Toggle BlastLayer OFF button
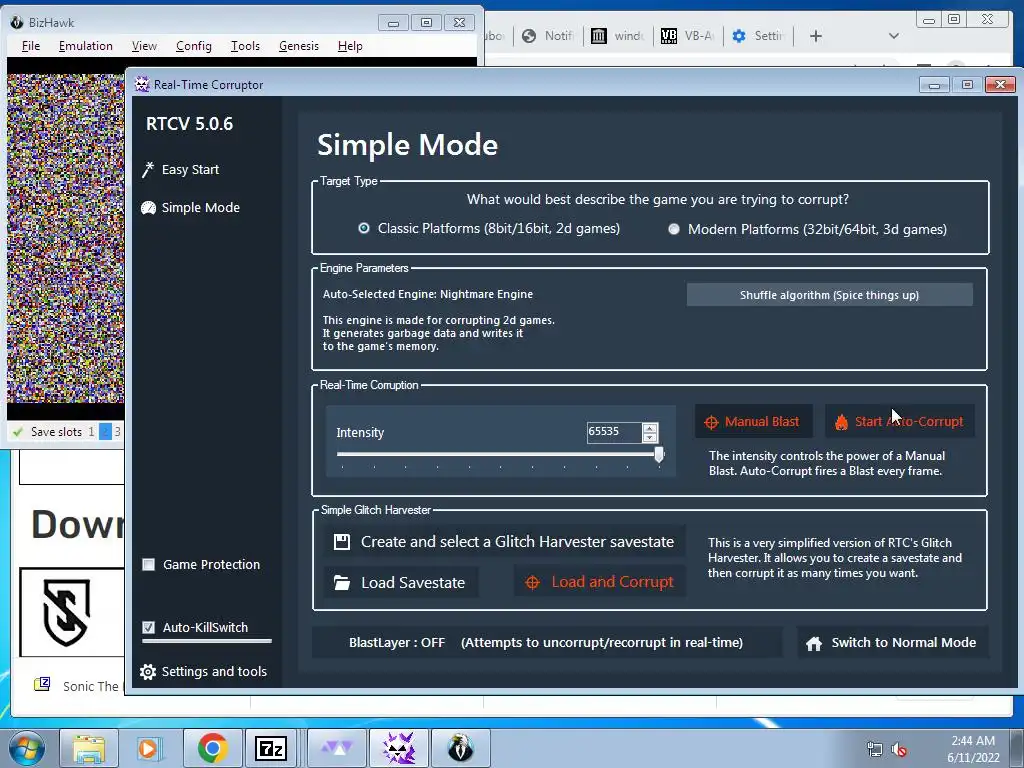The height and width of the screenshot is (768, 1024). (x=547, y=643)
